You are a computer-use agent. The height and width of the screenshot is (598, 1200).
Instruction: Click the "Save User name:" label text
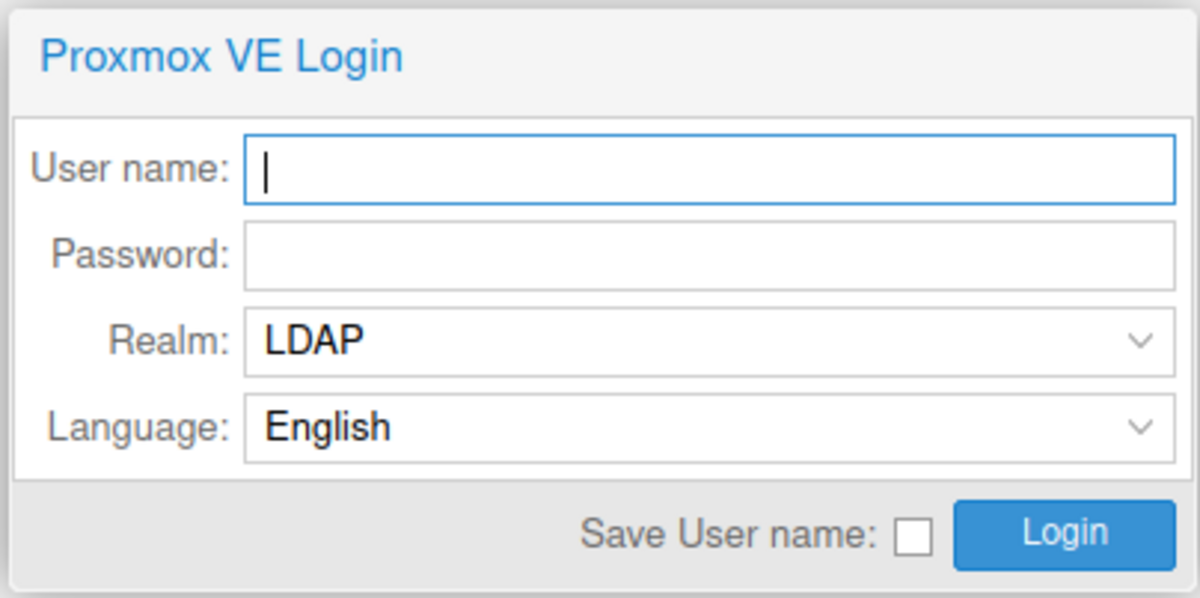tap(729, 535)
